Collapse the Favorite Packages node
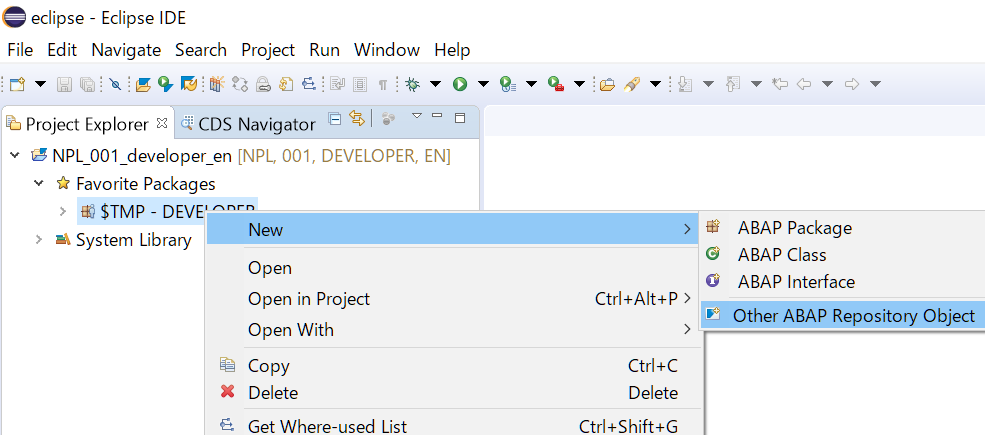This screenshot has height=435, width=985. (39, 184)
